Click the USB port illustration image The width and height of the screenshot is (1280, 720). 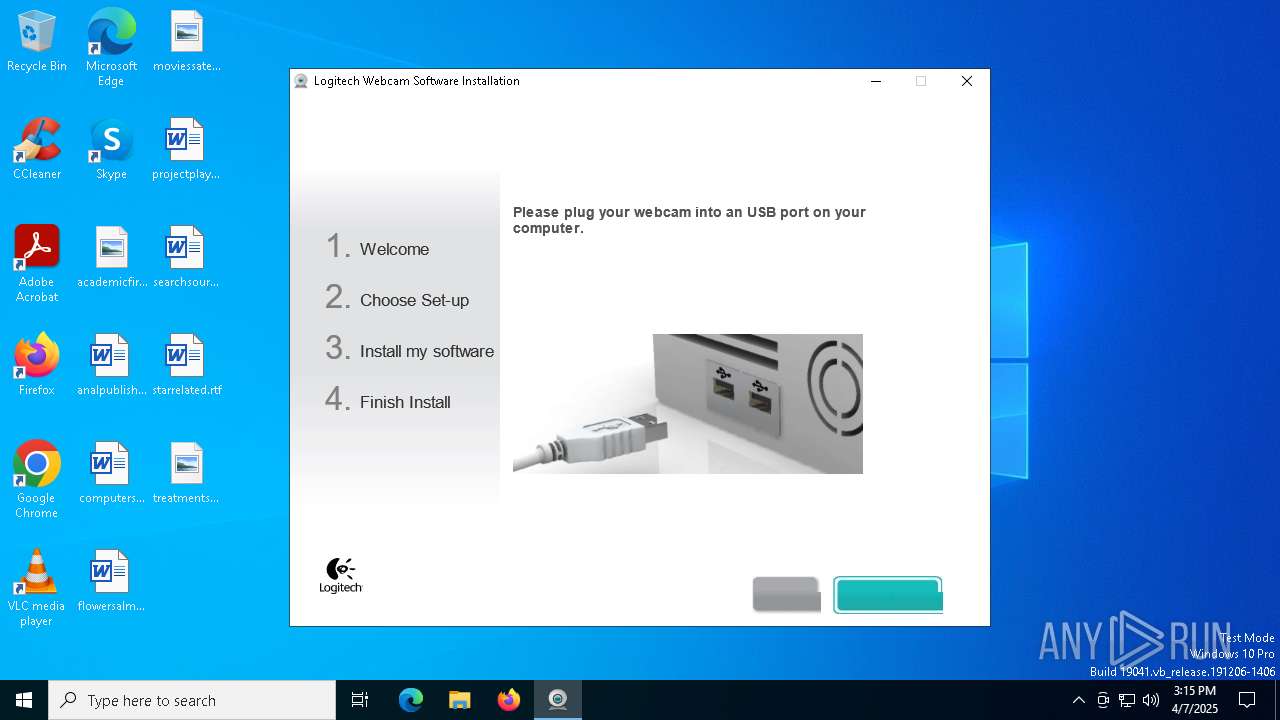[688, 404]
